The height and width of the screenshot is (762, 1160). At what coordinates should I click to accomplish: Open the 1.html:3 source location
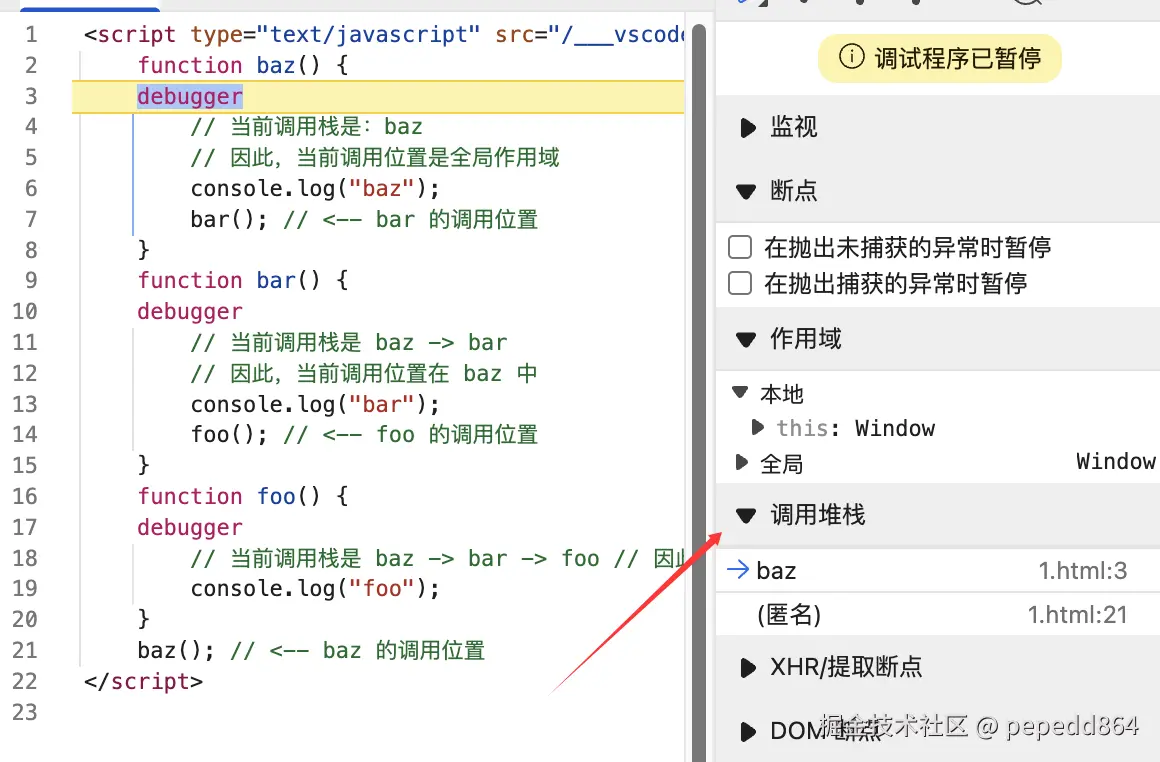[1082, 570]
